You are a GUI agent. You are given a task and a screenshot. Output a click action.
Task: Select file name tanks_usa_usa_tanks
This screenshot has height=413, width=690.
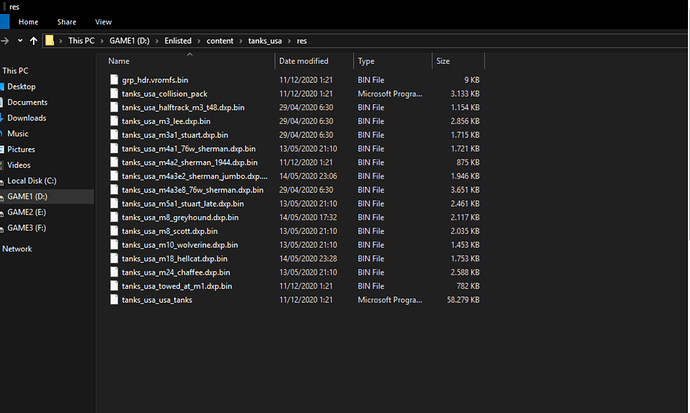point(157,300)
